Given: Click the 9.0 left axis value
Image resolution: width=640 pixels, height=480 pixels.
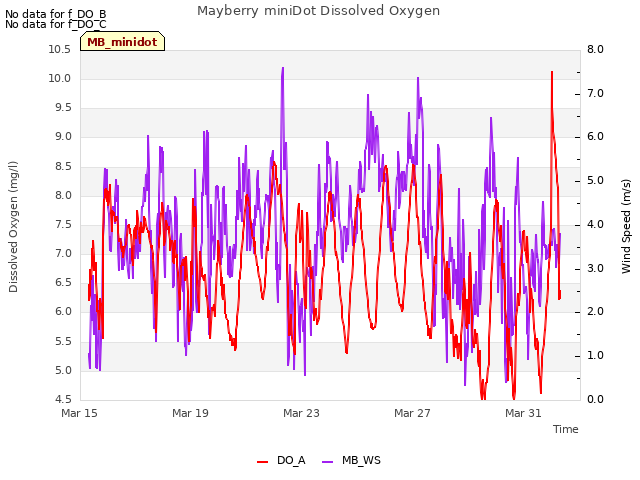Looking at the screenshot, I should pos(63,137).
